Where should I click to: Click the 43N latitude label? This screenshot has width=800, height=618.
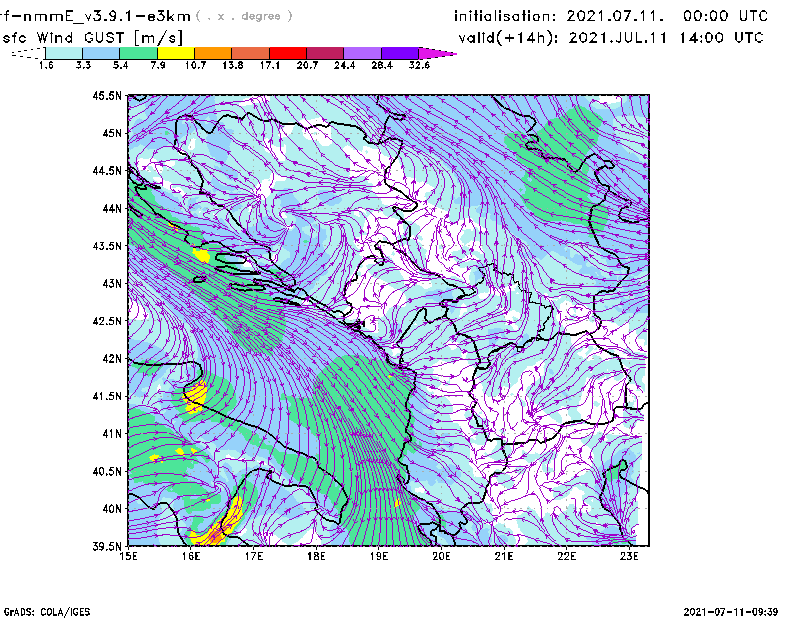pyautogui.click(x=113, y=283)
